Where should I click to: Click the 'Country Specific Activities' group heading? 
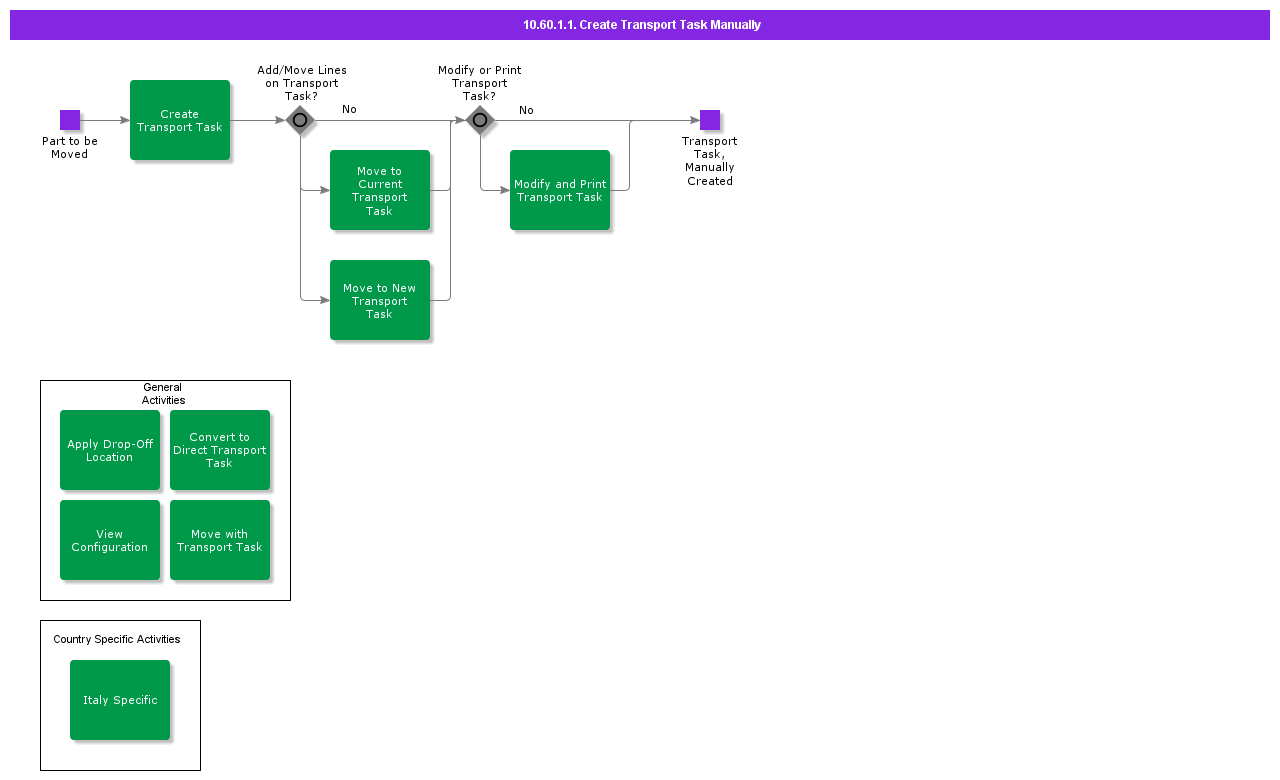coord(117,639)
